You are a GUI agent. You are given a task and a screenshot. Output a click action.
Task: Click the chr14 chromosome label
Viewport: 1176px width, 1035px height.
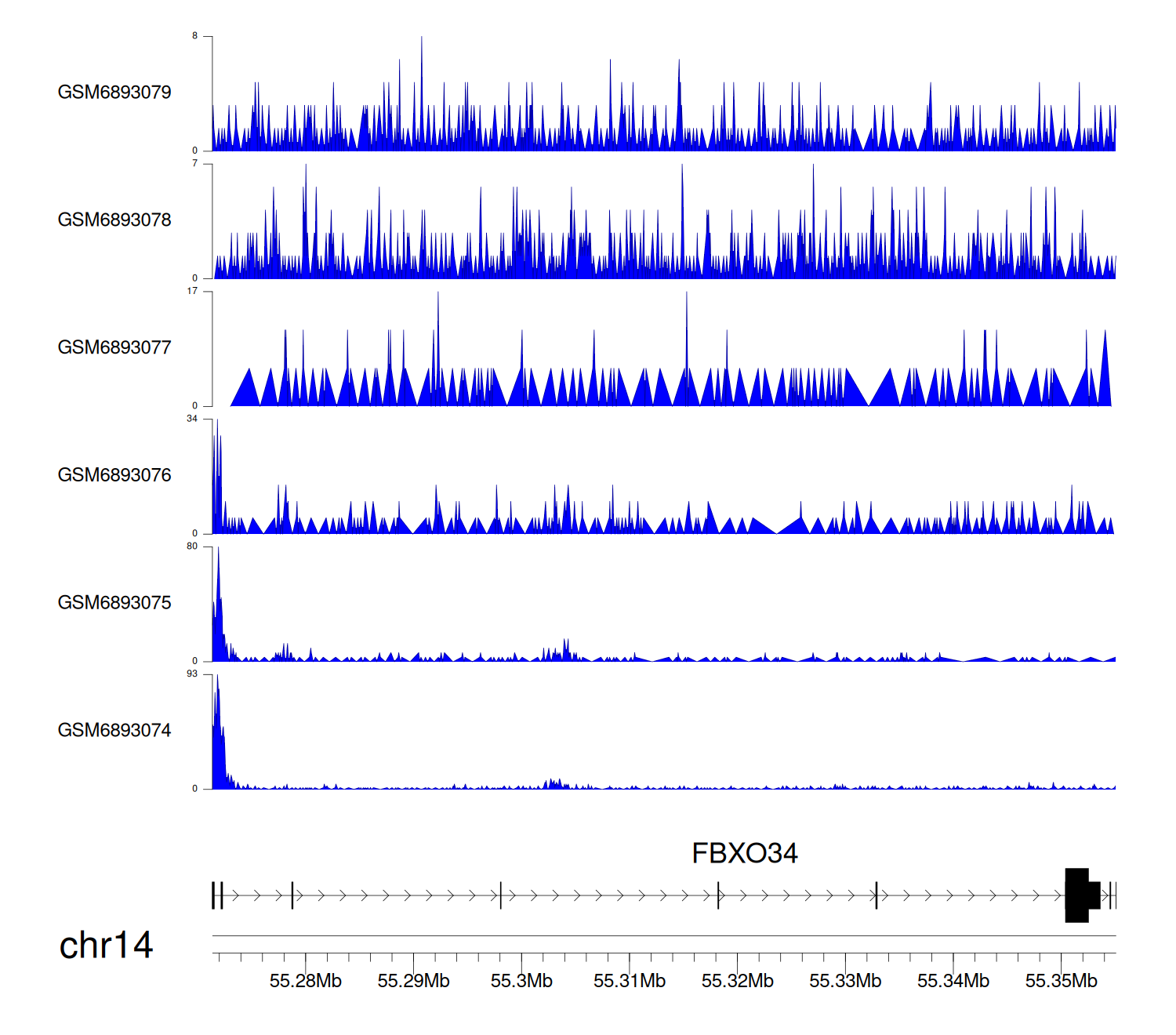106,946
